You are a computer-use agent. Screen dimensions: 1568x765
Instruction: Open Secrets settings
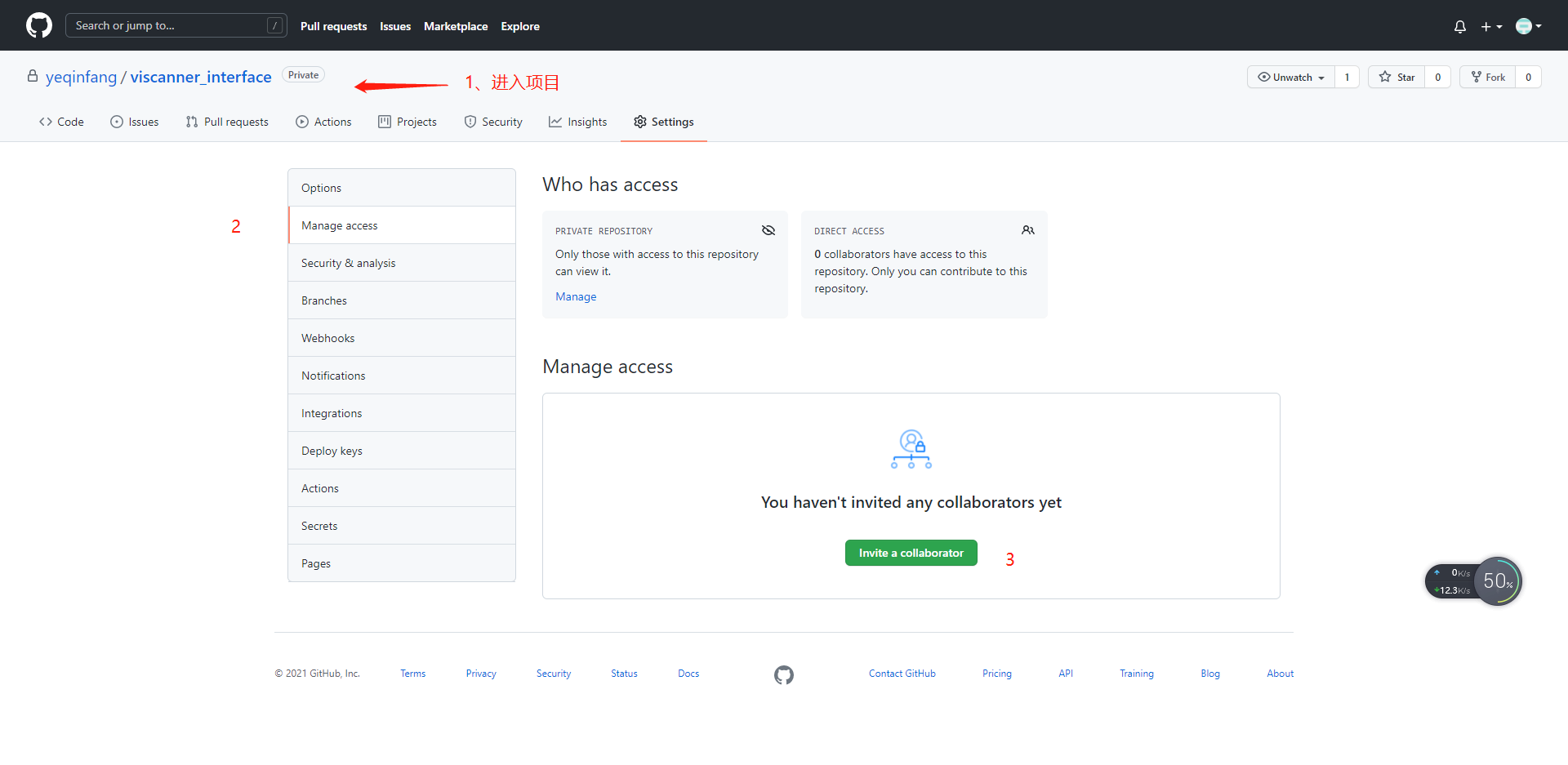(x=402, y=526)
